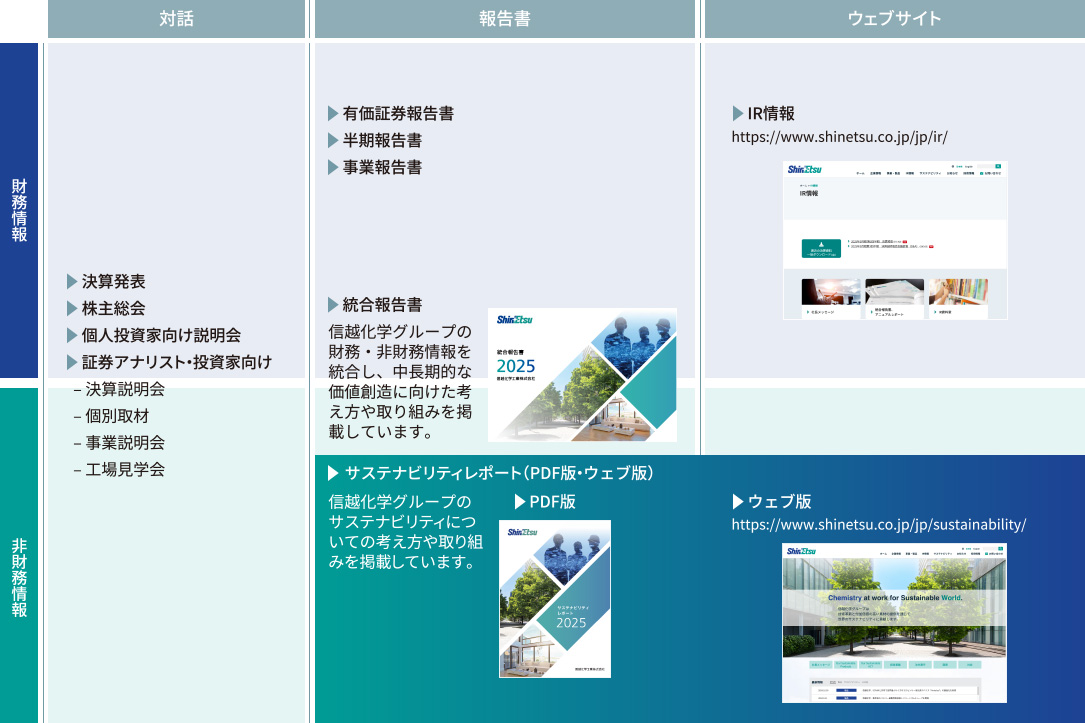This screenshot has width=1085, height=723.
Task: Select the 対話 column header
Action: pos(176,19)
